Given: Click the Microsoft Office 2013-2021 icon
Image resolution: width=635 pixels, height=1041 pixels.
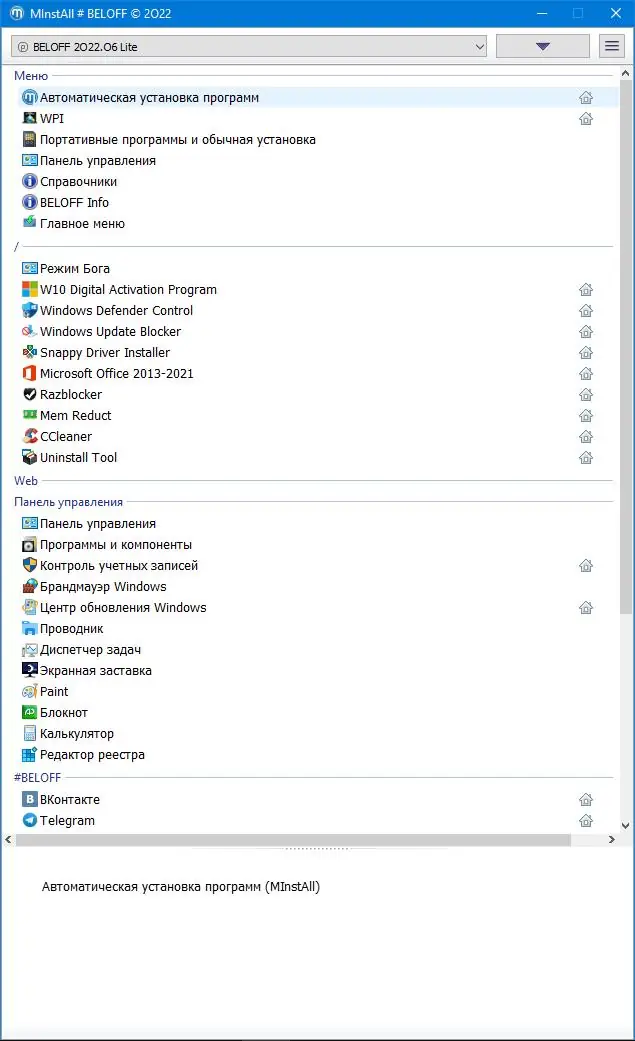Looking at the screenshot, I should click(x=29, y=373).
